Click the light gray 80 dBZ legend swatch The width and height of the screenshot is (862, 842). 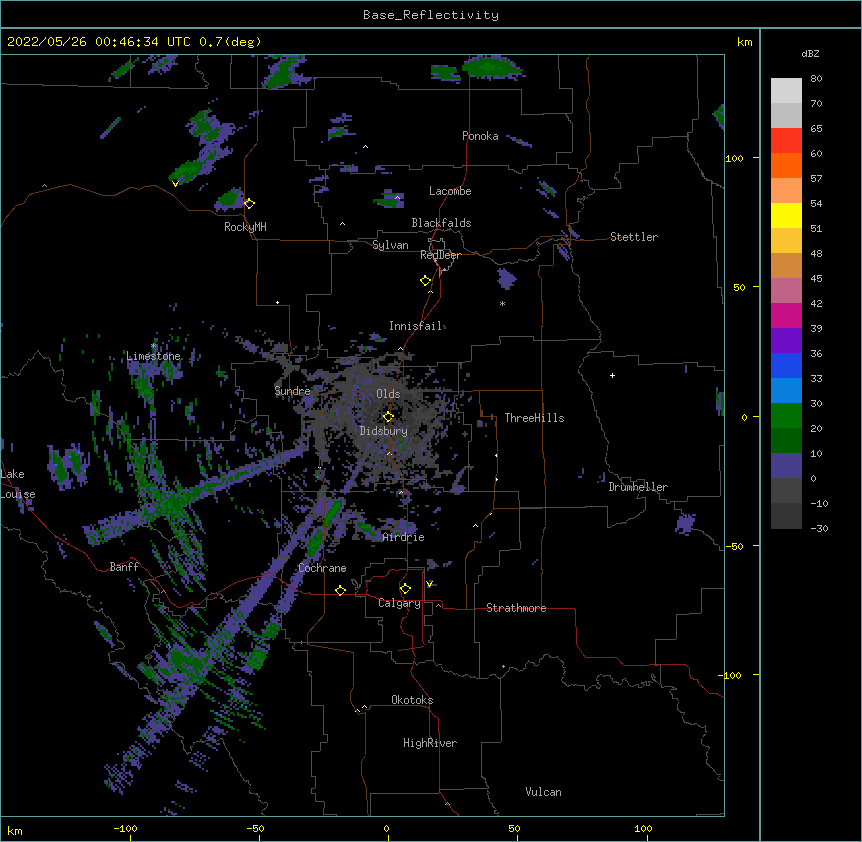[x=786, y=90]
